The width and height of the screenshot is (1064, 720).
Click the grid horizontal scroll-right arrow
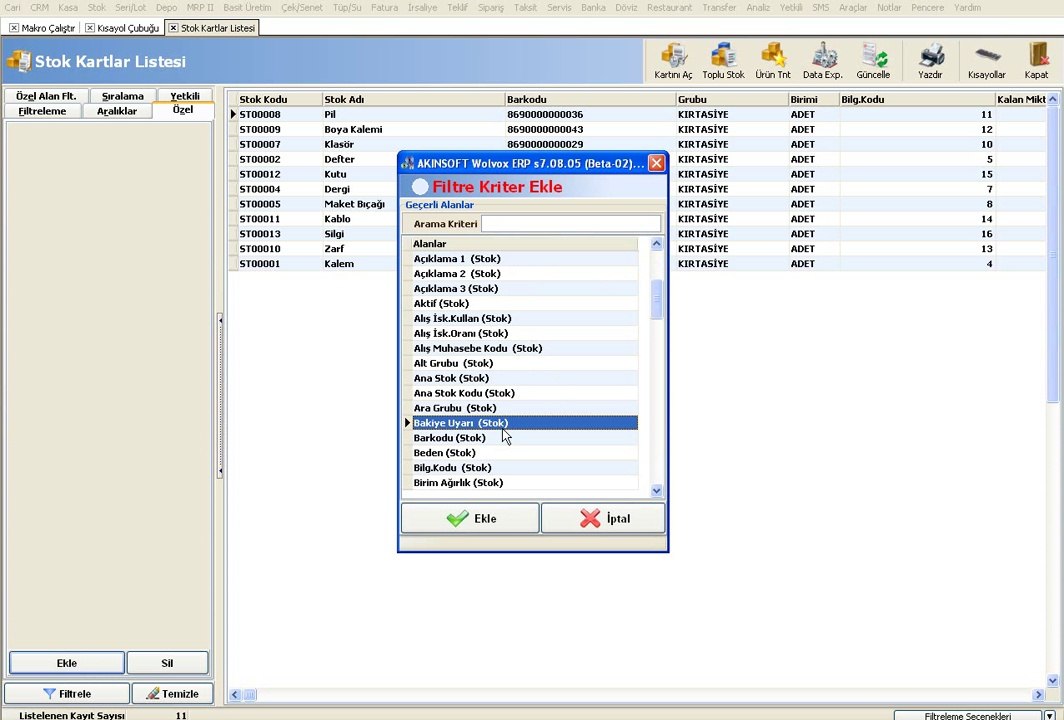[1038, 694]
